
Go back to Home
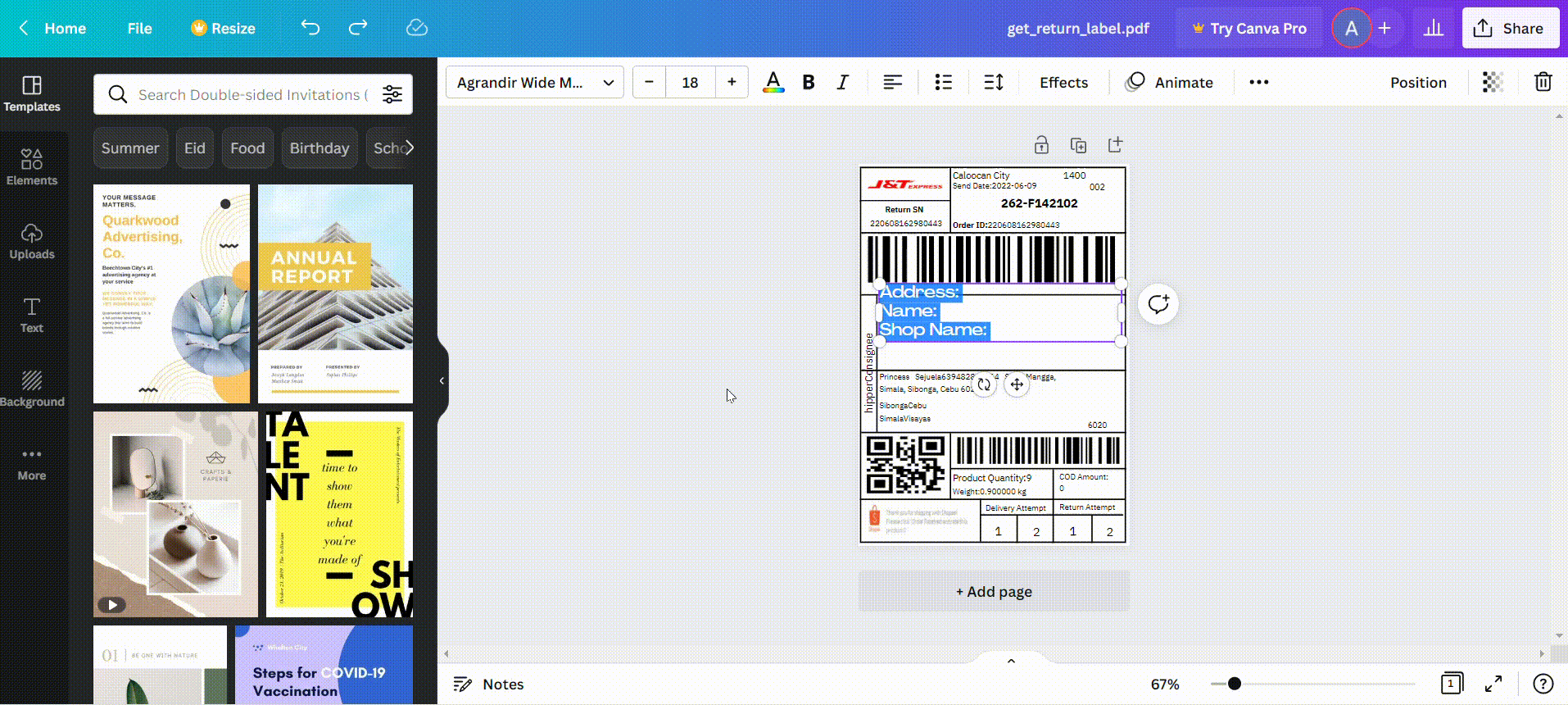pyautogui.click(x=53, y=28)
